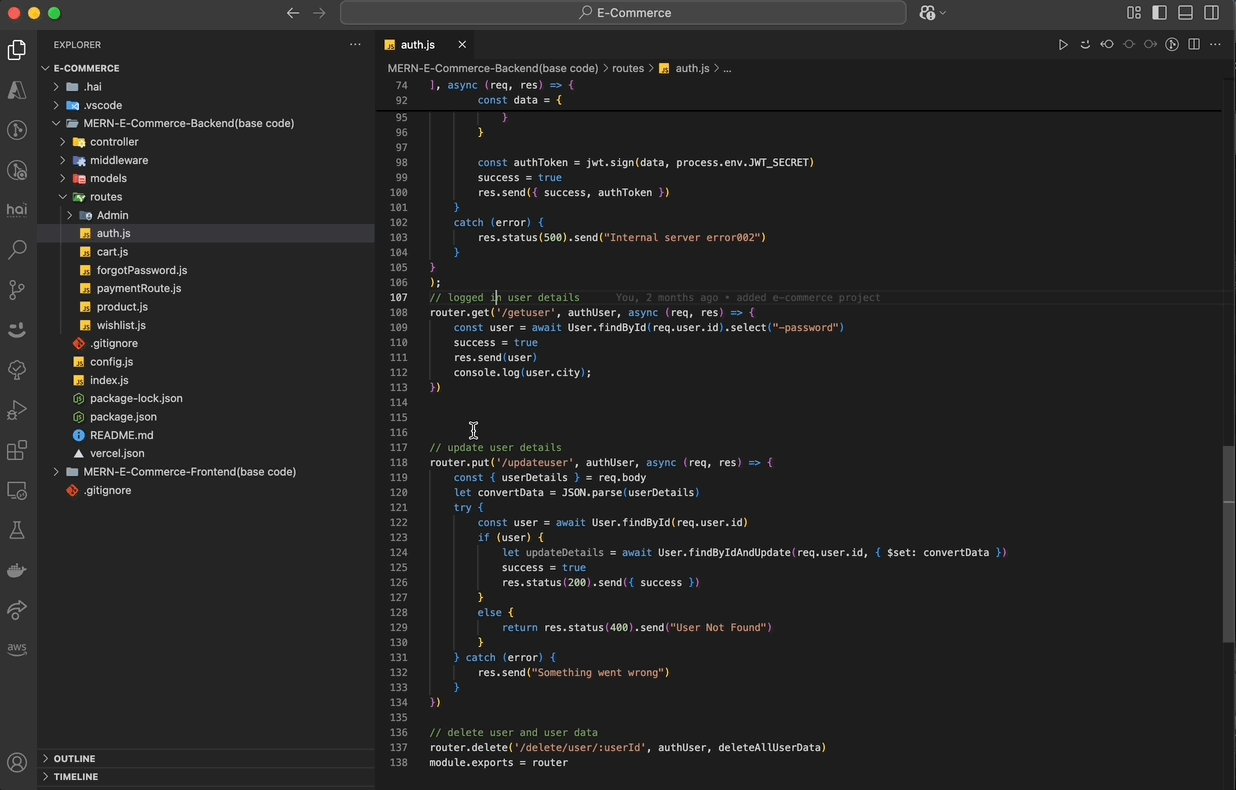
Task: Collapse the routes folder
Action: (105, 197)
